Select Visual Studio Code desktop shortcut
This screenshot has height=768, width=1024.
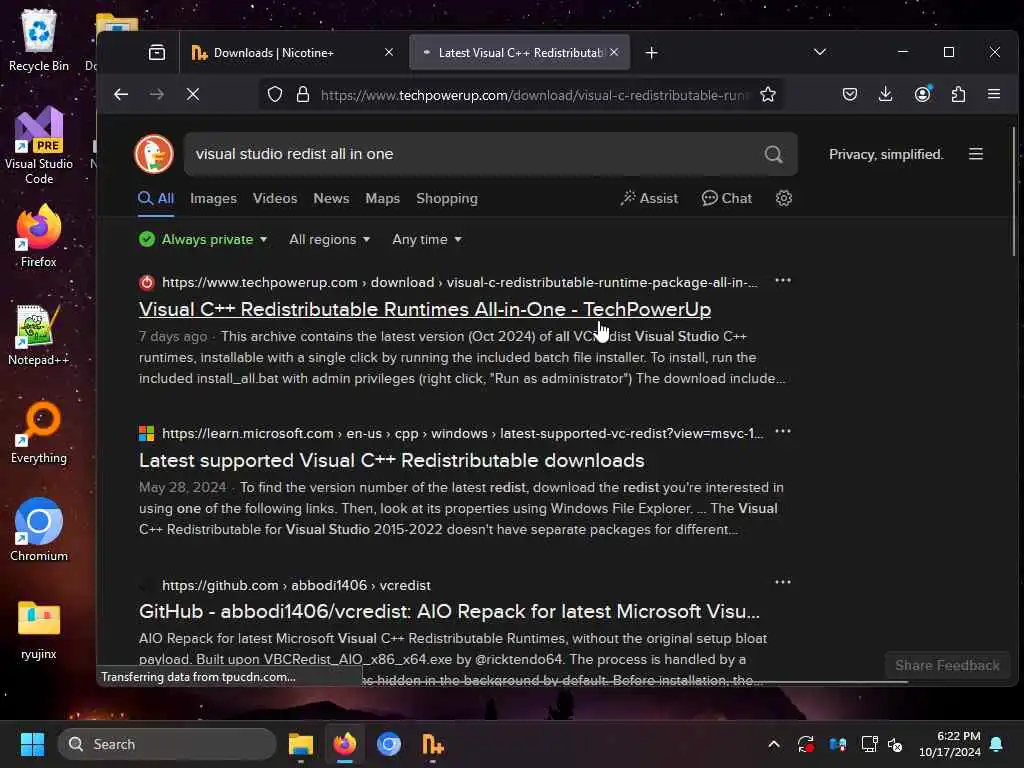(x=39, y=145)
